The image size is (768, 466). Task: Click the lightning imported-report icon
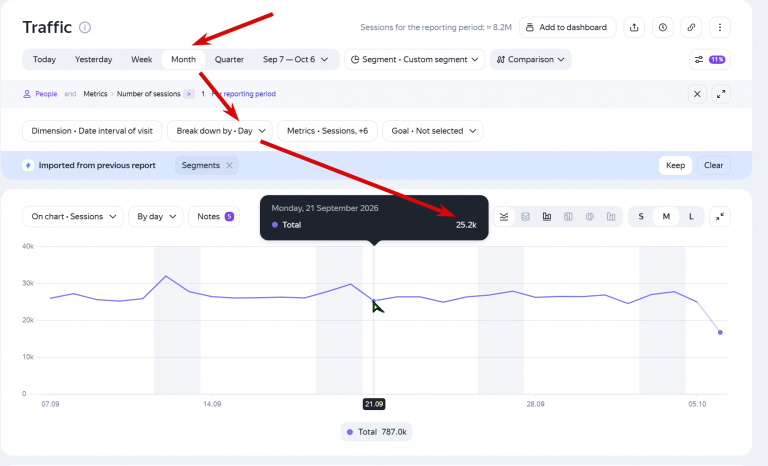[28, 166]
